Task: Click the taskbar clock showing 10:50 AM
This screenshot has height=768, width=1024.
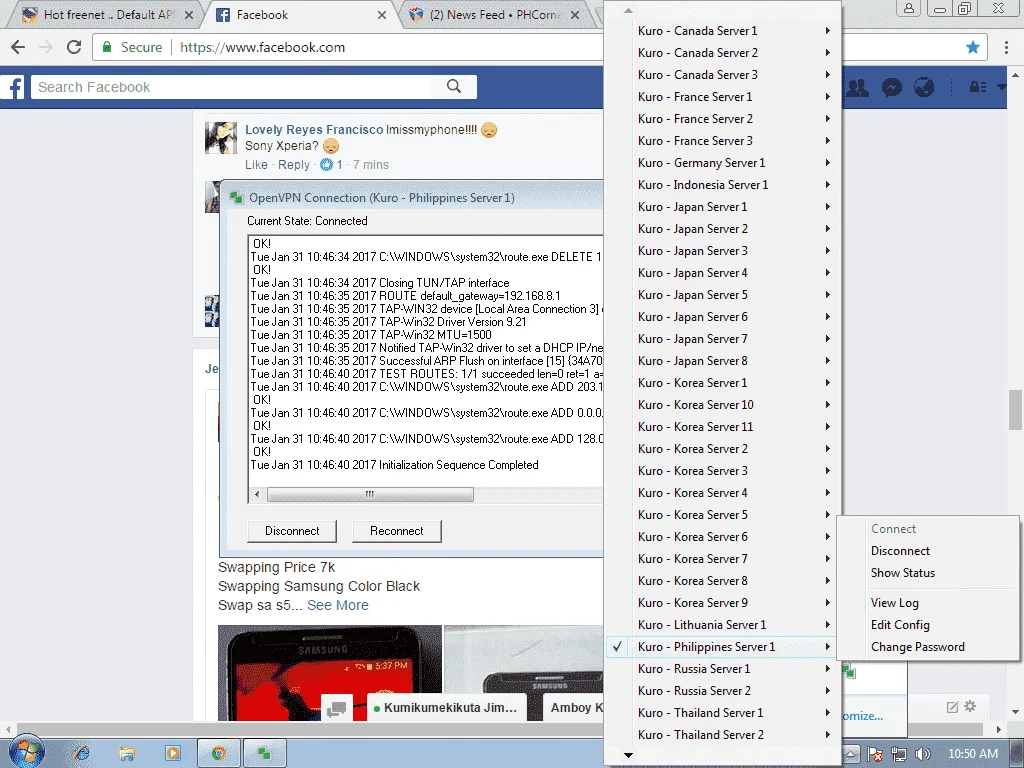Action: tap(973, 754)
